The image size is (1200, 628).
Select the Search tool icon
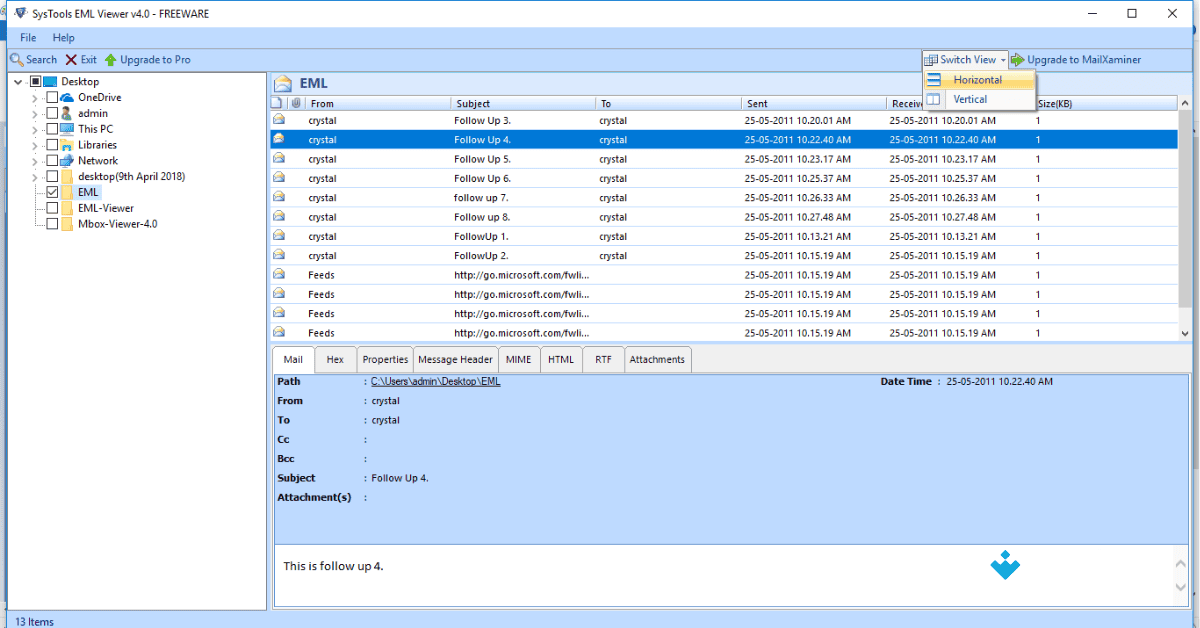14,59
